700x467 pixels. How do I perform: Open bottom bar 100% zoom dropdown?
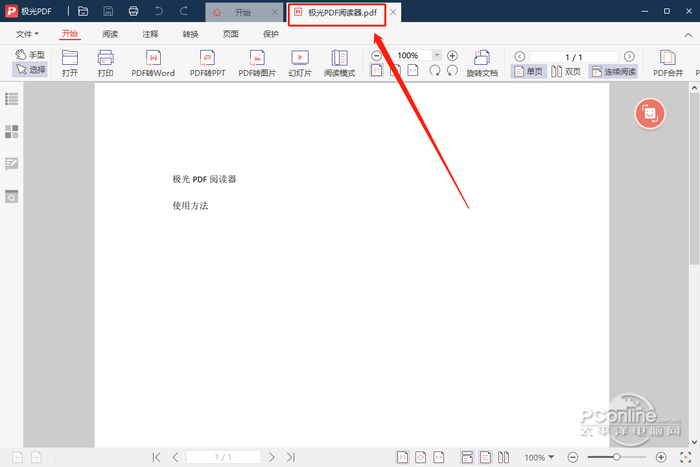(539, 457)
